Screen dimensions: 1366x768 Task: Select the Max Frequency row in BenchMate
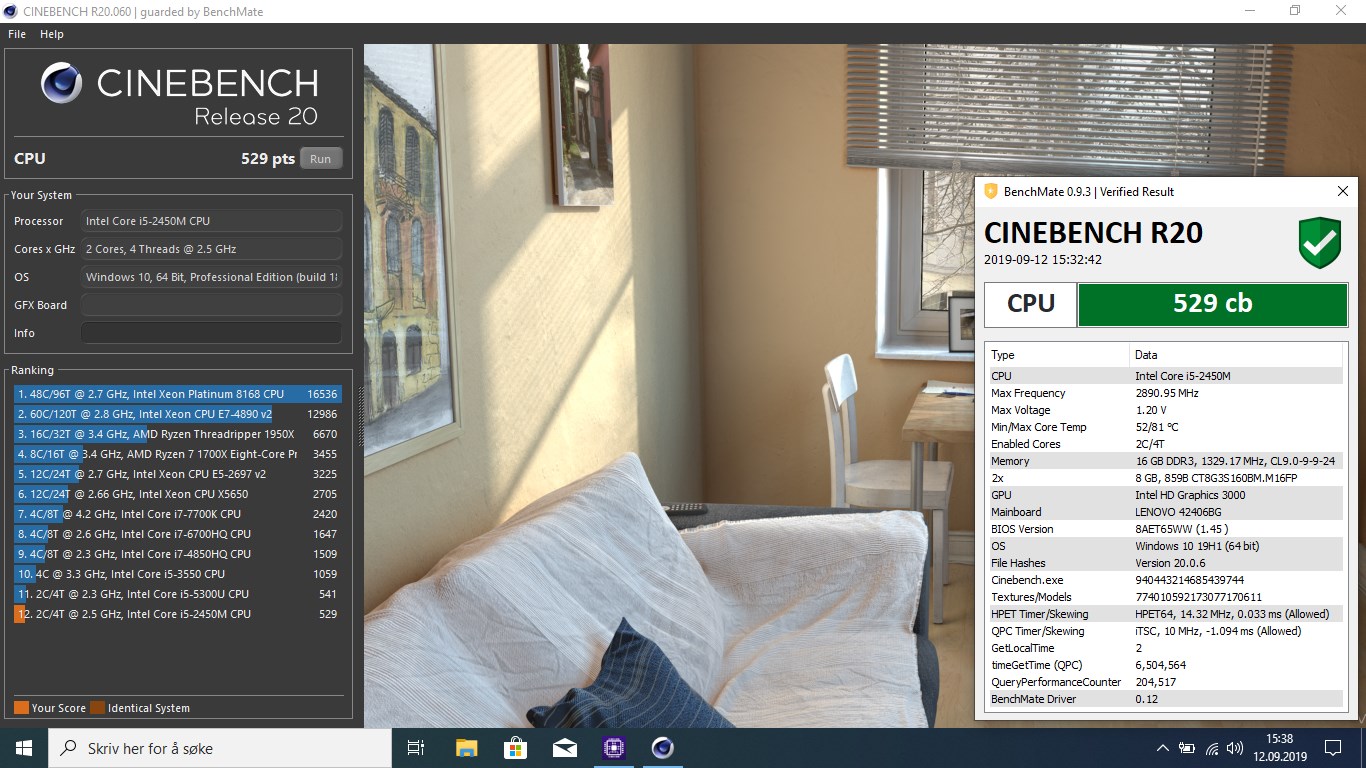coord(1165,393)
